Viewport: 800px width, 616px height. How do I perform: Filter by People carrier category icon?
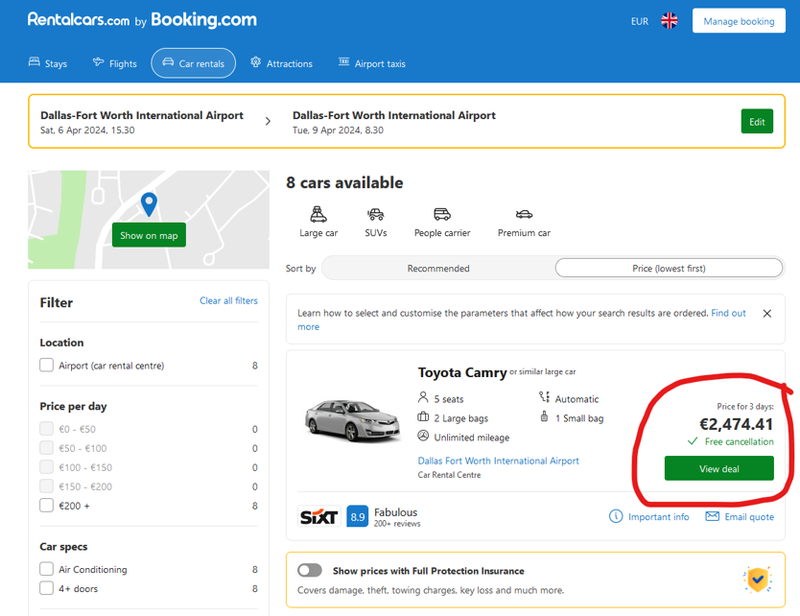442,221
